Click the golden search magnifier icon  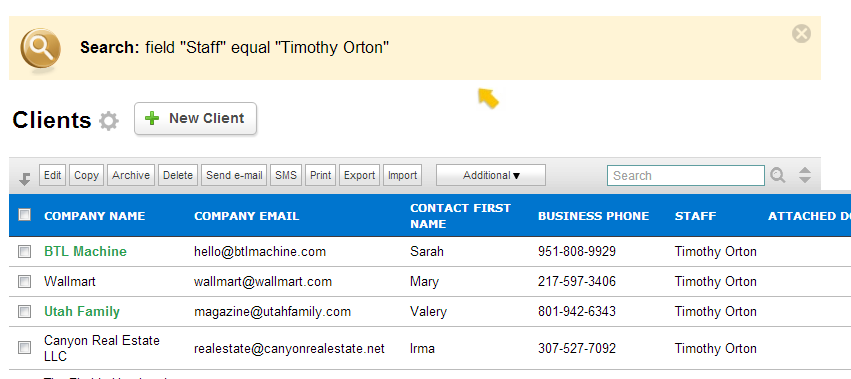pos(40,49)
